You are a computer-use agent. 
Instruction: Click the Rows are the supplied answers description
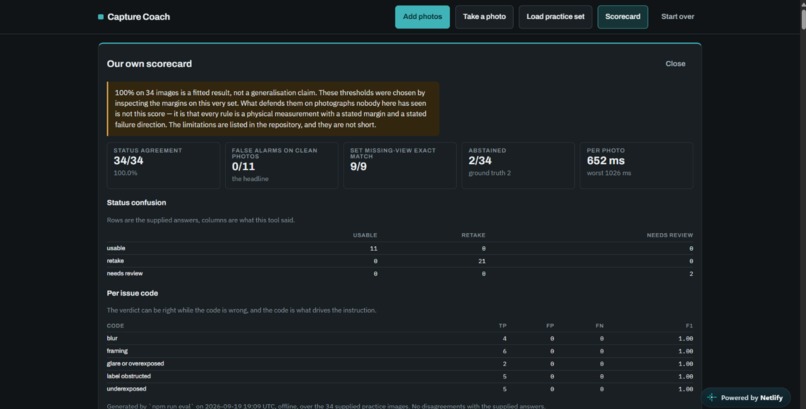click(200, 220)
